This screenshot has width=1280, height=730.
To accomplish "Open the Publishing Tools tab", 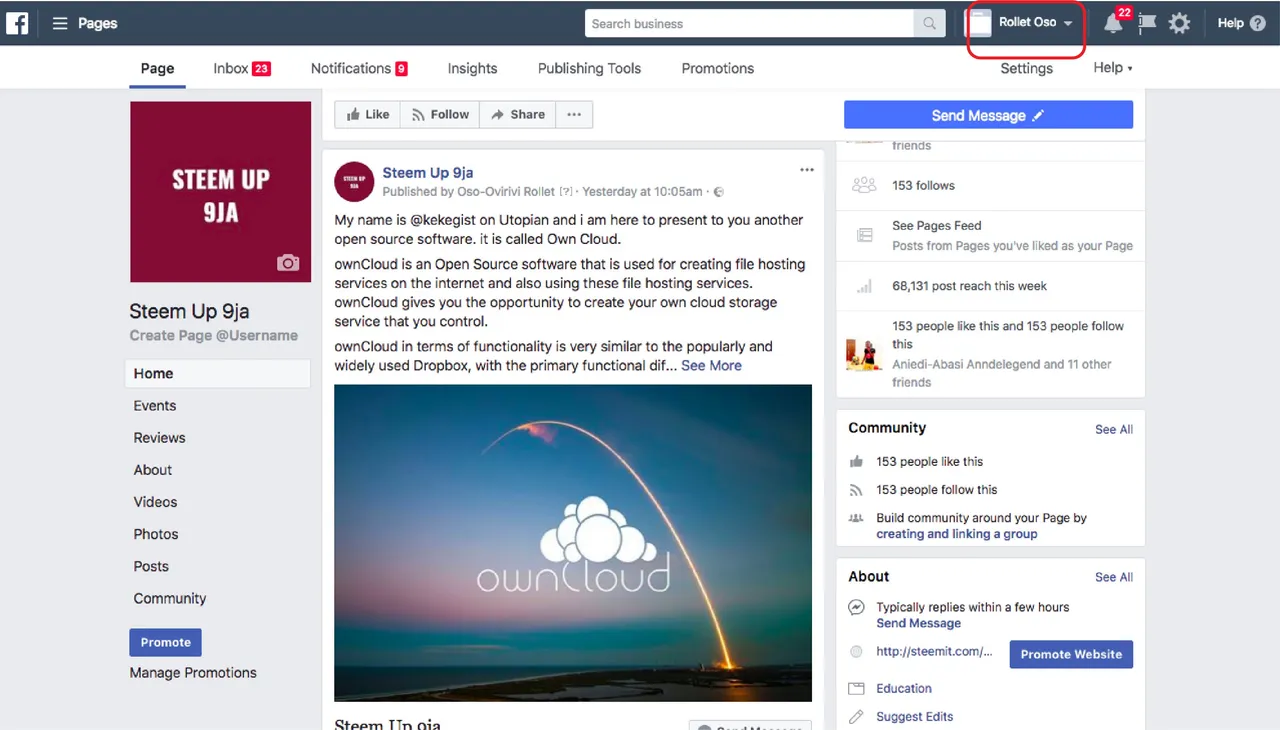I will [589, 68].
